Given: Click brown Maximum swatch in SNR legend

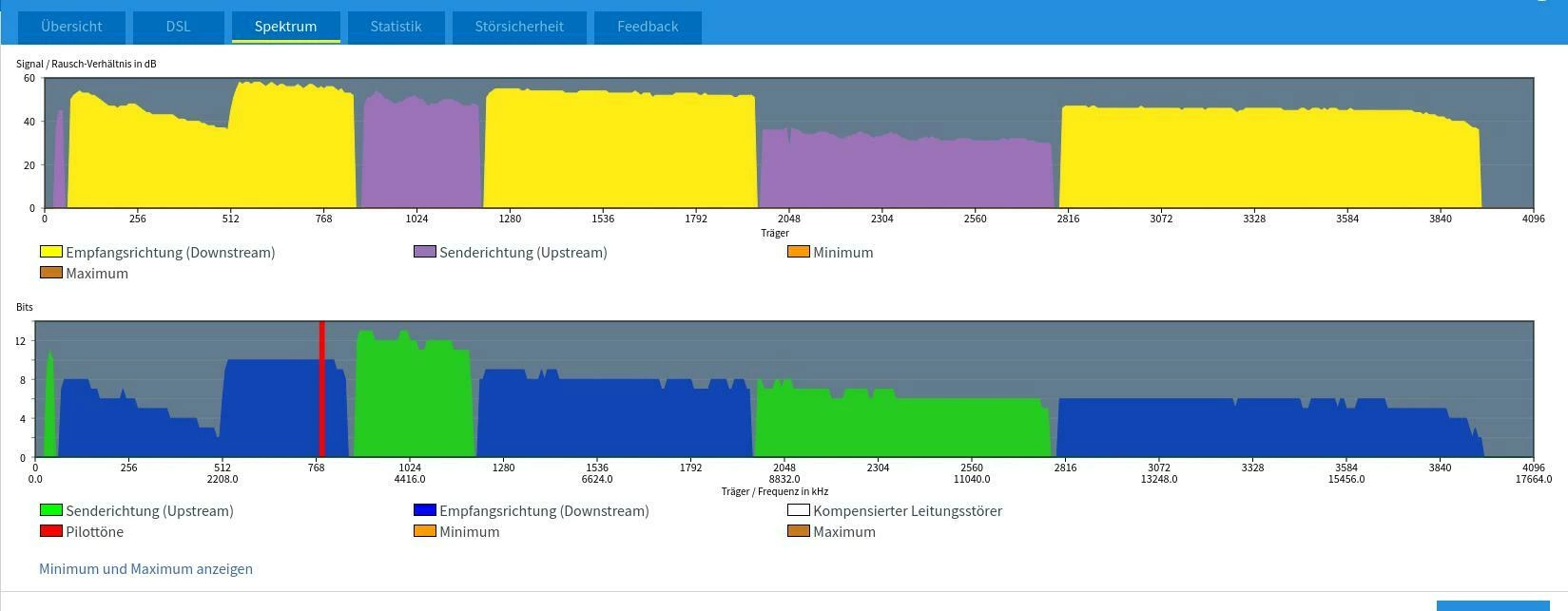Looking at the screenshot, I should pos(51,273).
